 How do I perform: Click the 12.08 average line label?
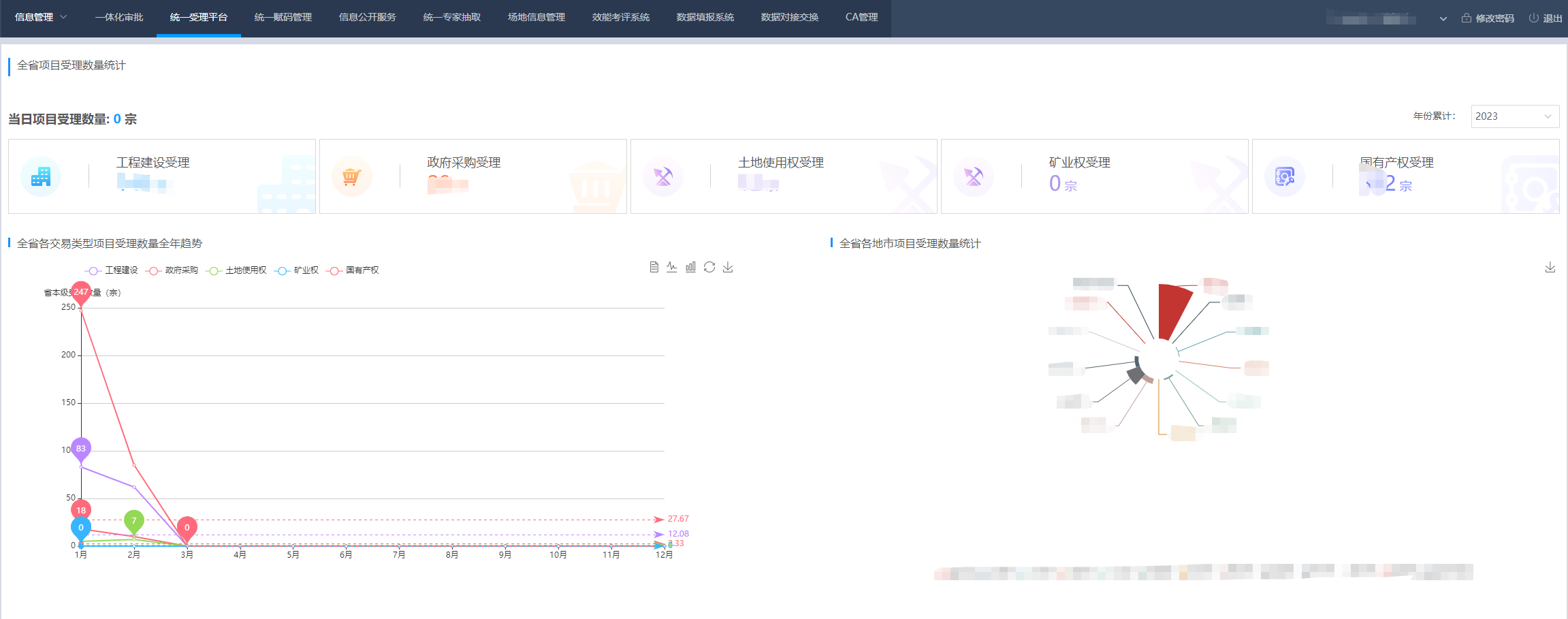tap(678, 534)
